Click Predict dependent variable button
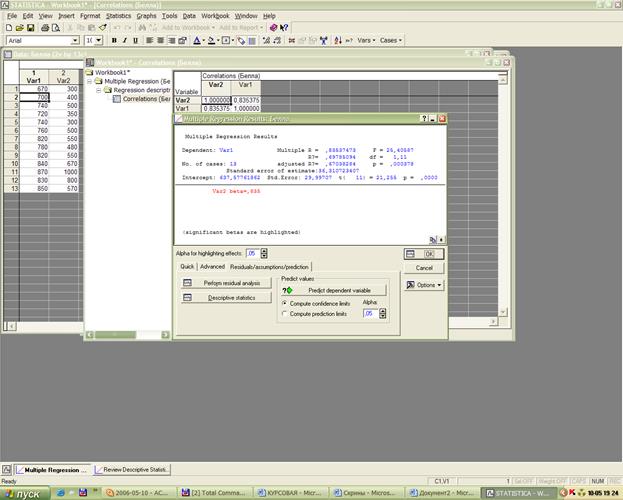This screenshot has height=500, width=623. pyautogui.click(x=333, y=291)
